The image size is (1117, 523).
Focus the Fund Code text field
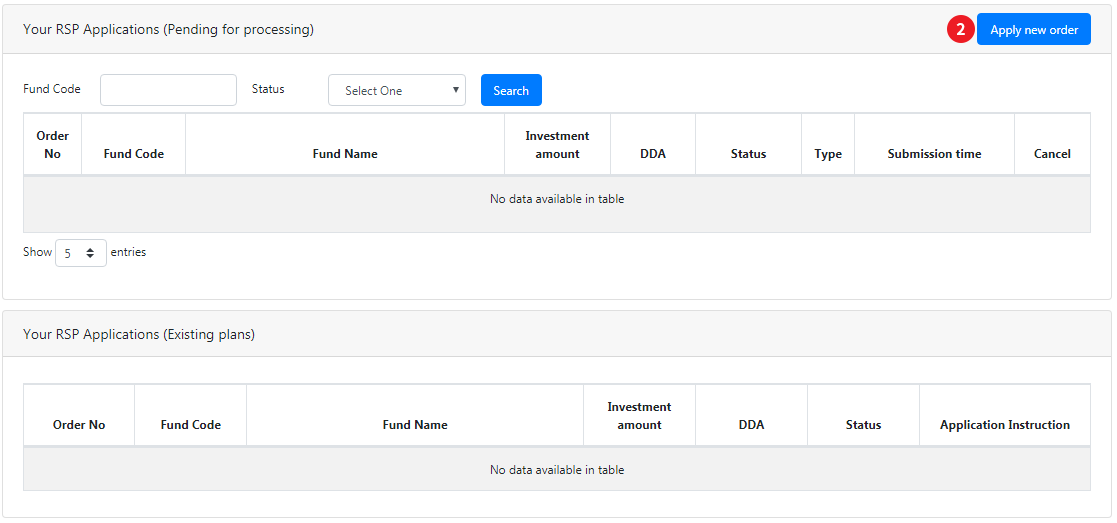tap(168, 90)
